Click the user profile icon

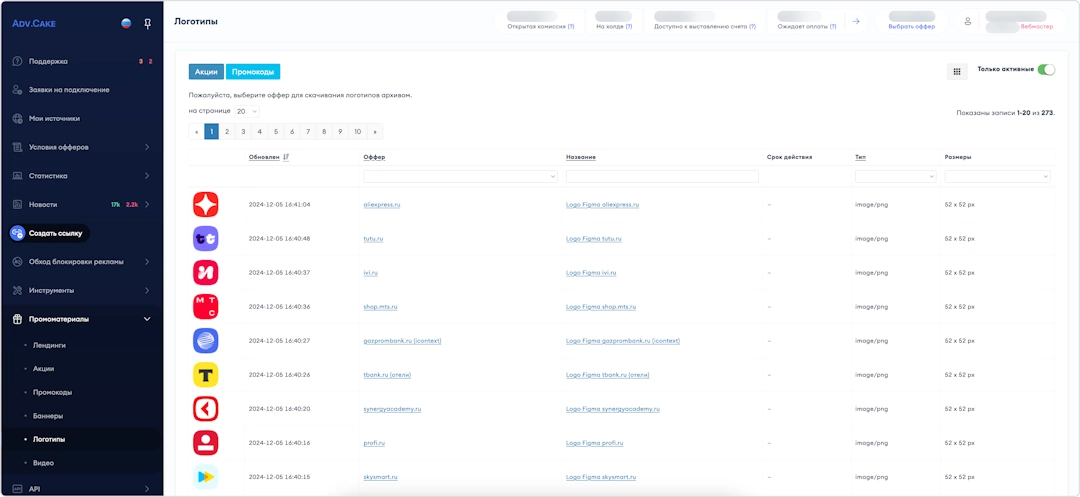[x=967, y=21]
